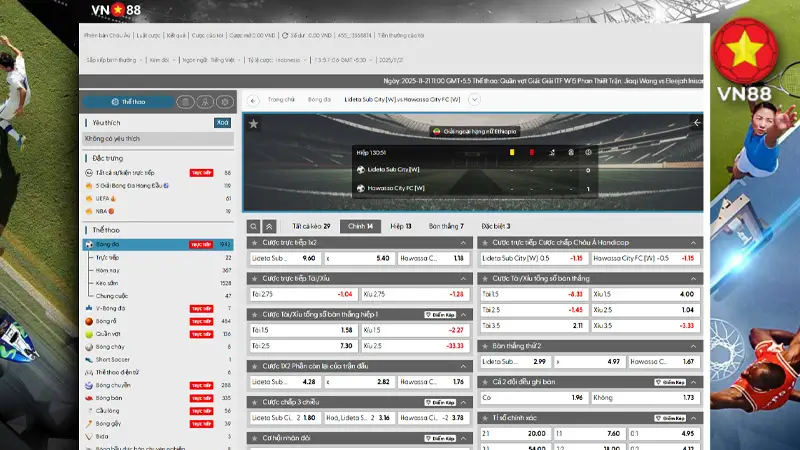Click the back arrow beside Trang chủ
This screenshot has height=450, width=800.
pyautogui.click(x=253, y=100)
